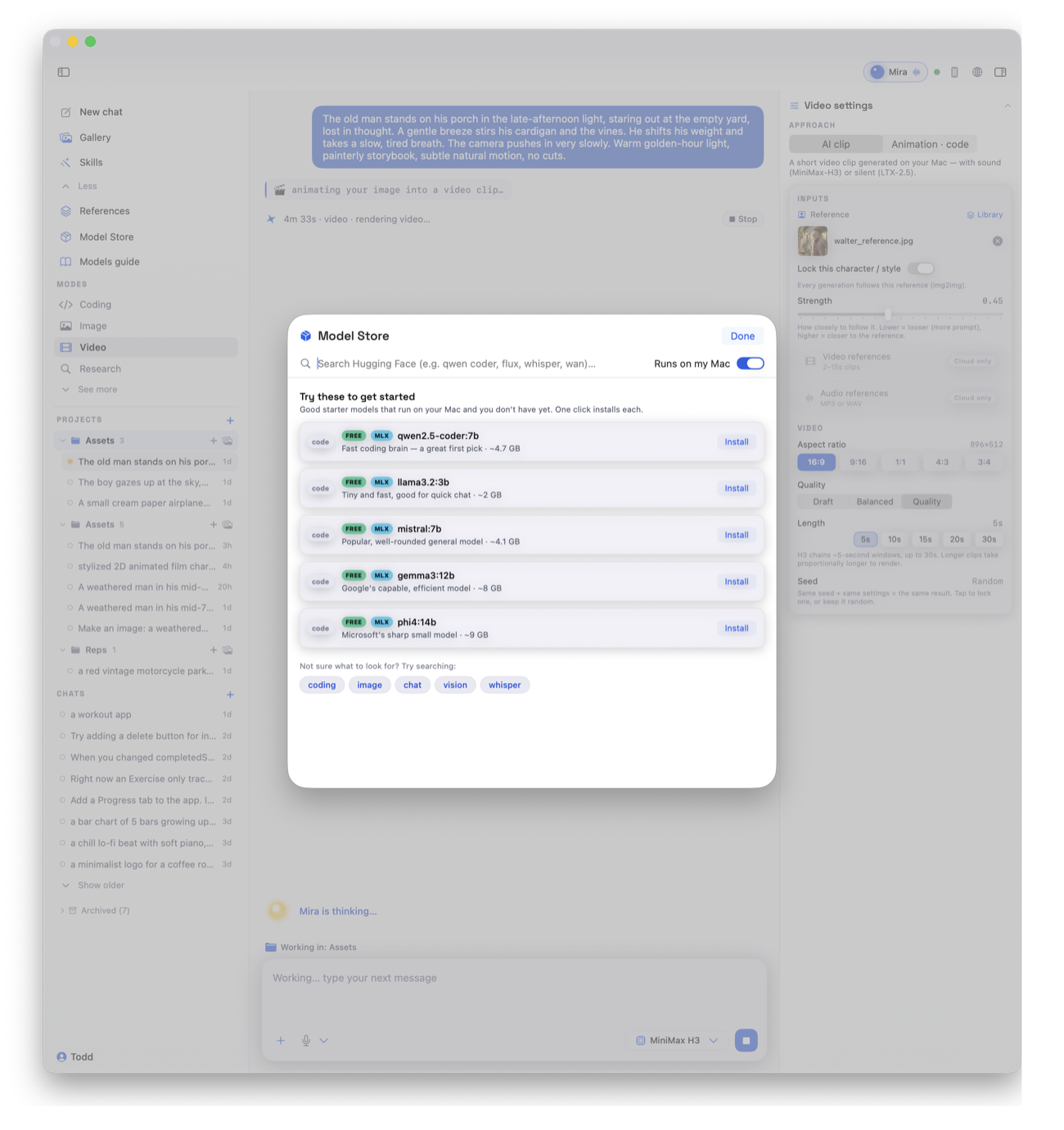Toggle the right panel icon in toolbar
This screenshot has height=1130, width=1064.
coord(1000,72)
